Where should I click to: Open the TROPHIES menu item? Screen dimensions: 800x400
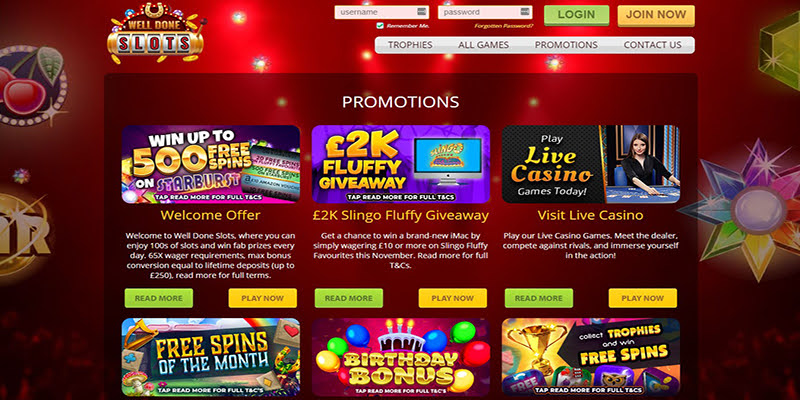click(x=410, y=45)
